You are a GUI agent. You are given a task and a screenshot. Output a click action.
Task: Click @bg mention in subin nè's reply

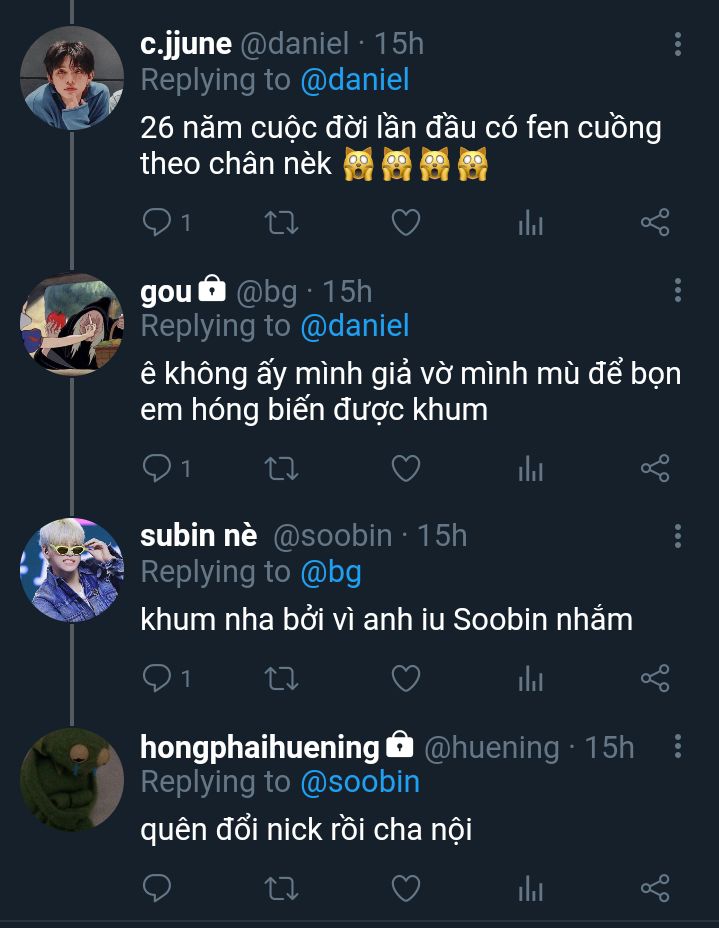coord(331,572)
